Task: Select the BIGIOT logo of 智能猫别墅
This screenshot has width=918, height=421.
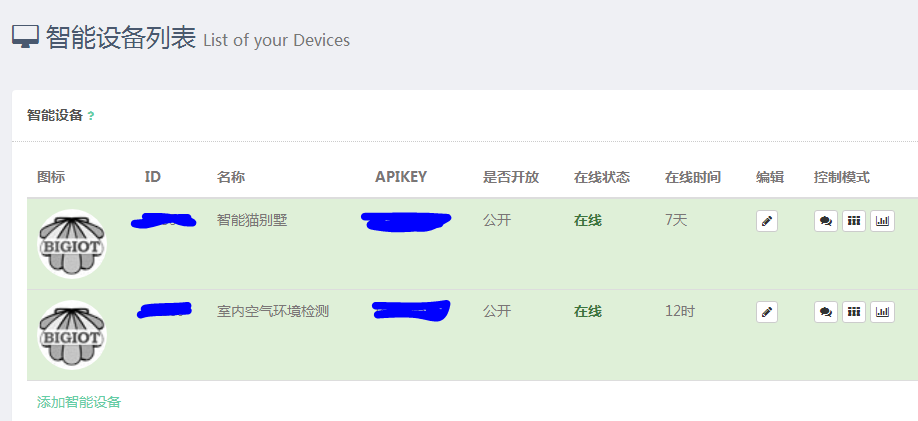Action: [72, 244]
